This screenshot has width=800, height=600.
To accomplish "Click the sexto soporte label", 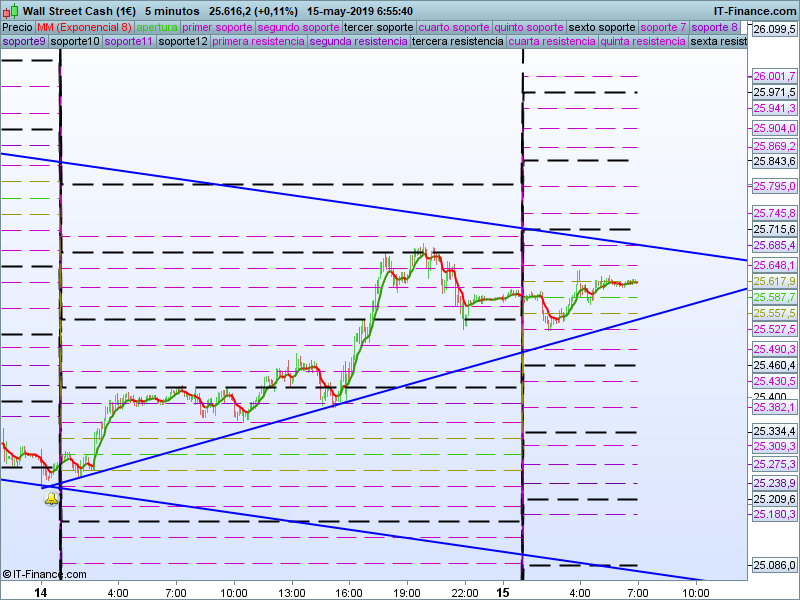I will coord(602,28).
